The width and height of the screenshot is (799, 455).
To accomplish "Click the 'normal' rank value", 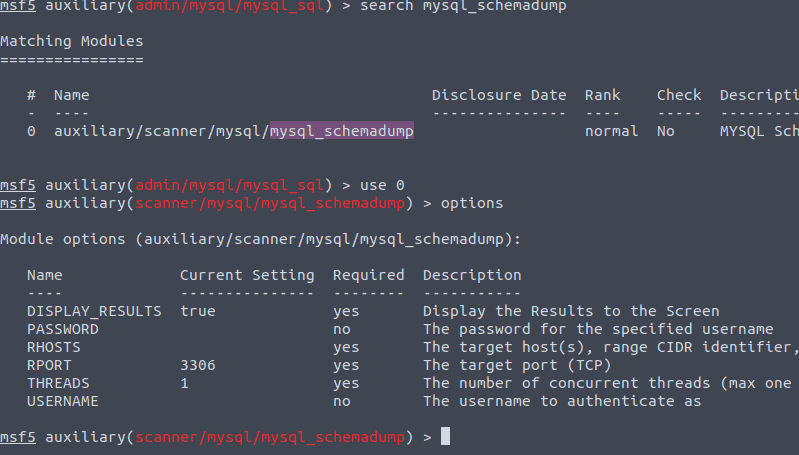I will tap(611, 131).
